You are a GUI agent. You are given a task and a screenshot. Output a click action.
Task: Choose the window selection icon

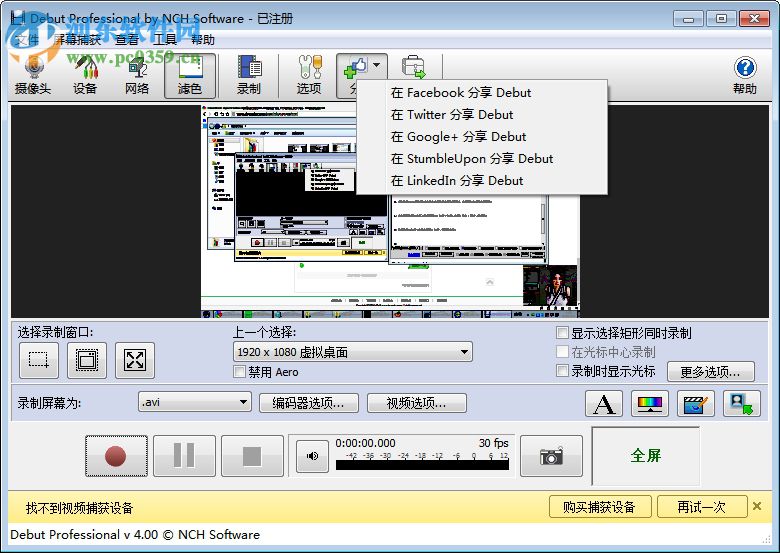pyautogui.click(x=87, y=360)
